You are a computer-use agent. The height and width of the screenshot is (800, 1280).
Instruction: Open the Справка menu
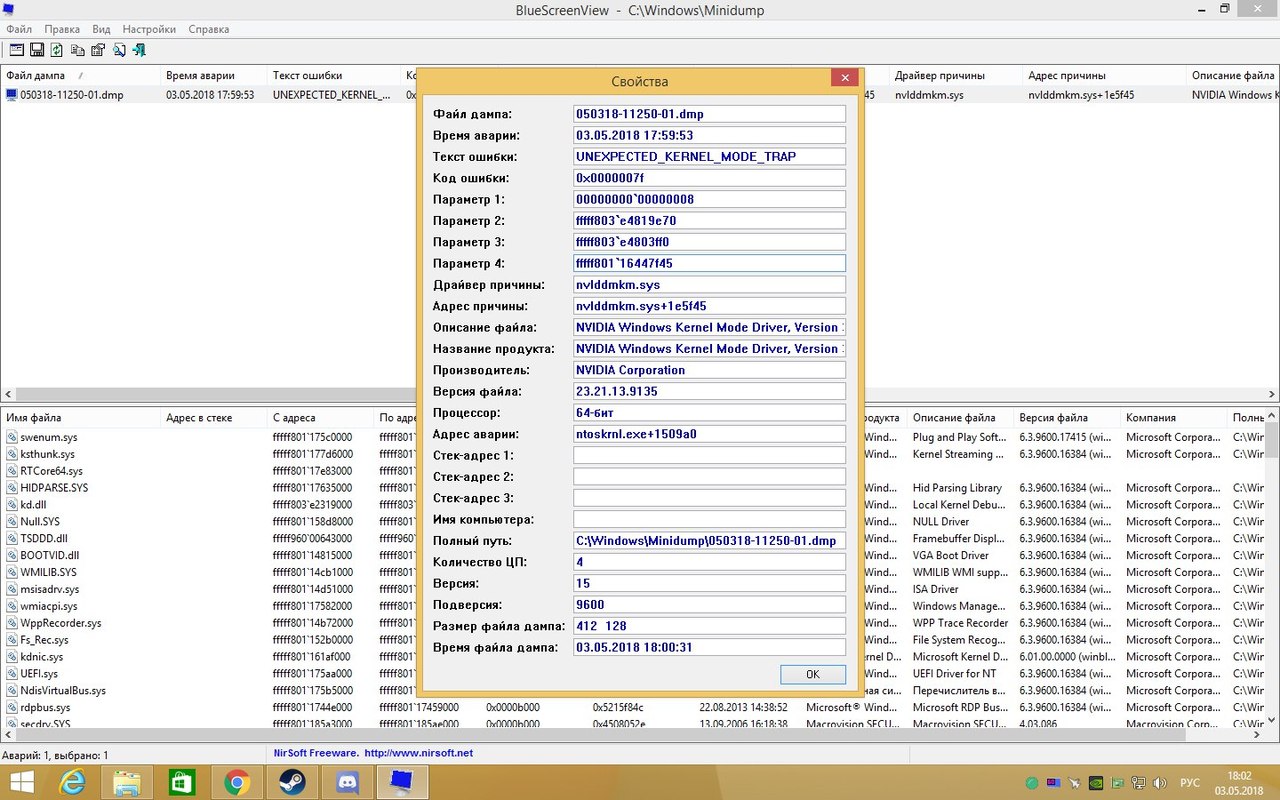tap(208, 29)
